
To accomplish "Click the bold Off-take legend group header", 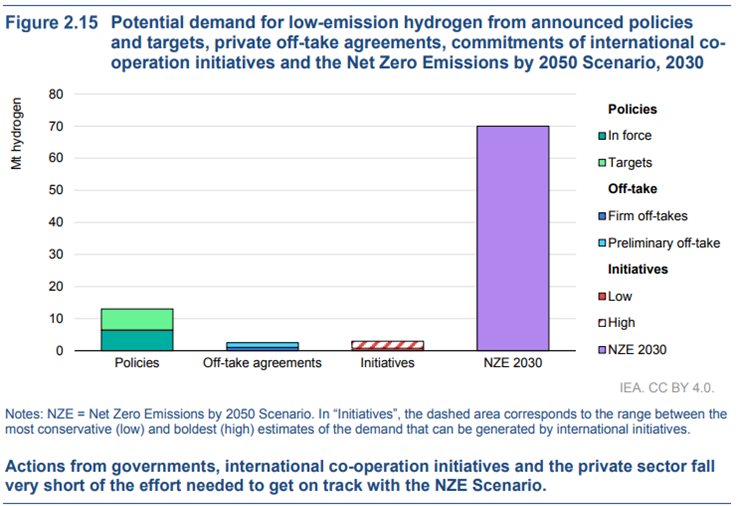I will [x=631, y=189].
